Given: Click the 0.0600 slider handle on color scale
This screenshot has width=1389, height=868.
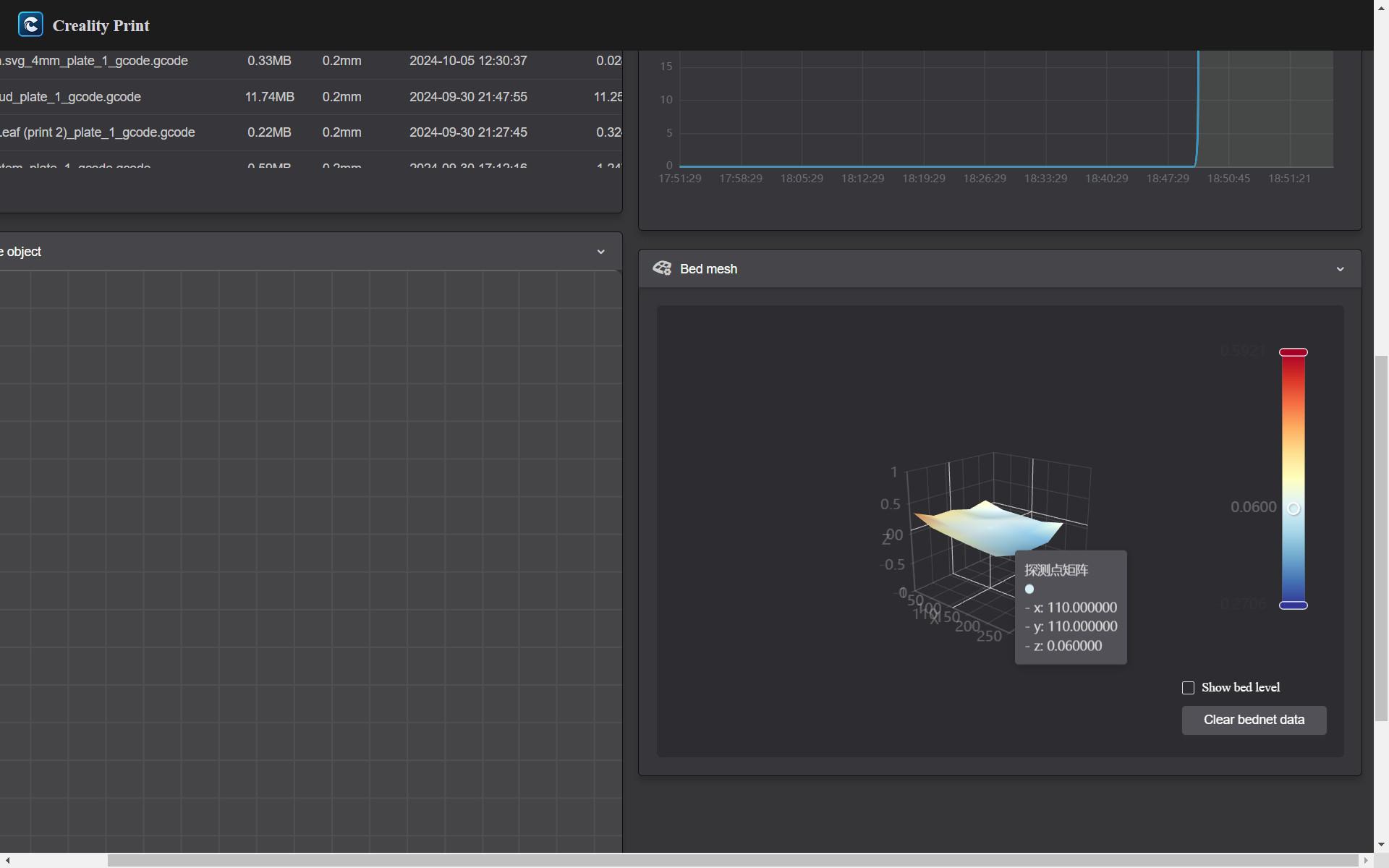Looking at the screenshot, I should [1294, 509].
